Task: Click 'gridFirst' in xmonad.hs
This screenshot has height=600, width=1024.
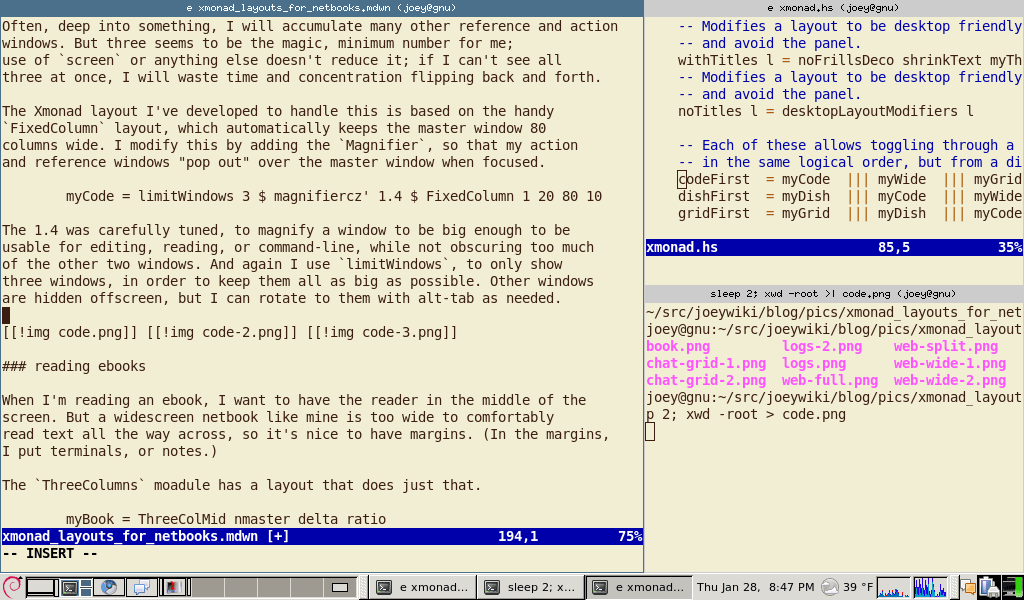Action: pyautogui.click(x=714, y=213)
